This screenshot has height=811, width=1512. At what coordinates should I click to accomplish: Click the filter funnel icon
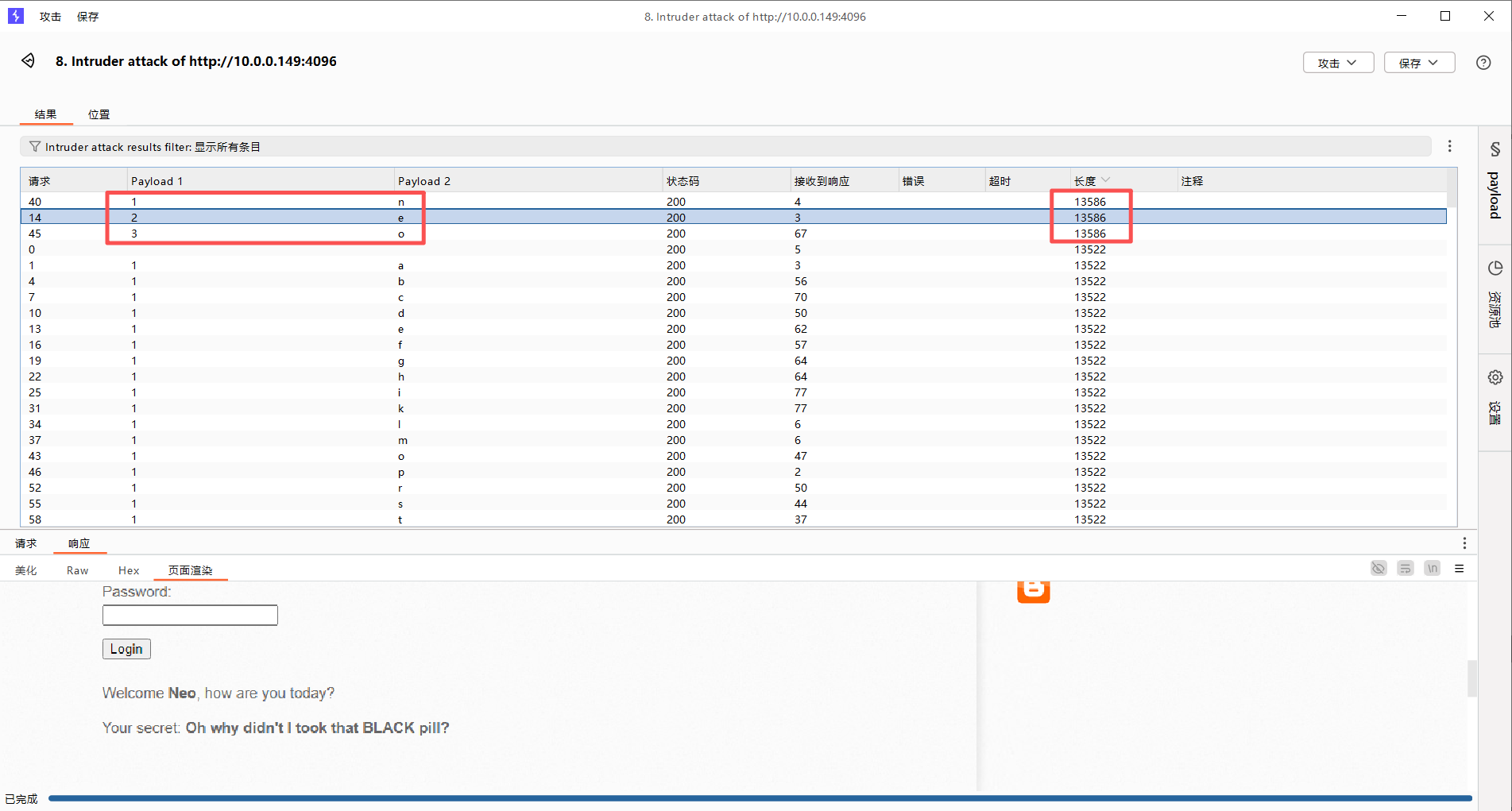point(35,147)
